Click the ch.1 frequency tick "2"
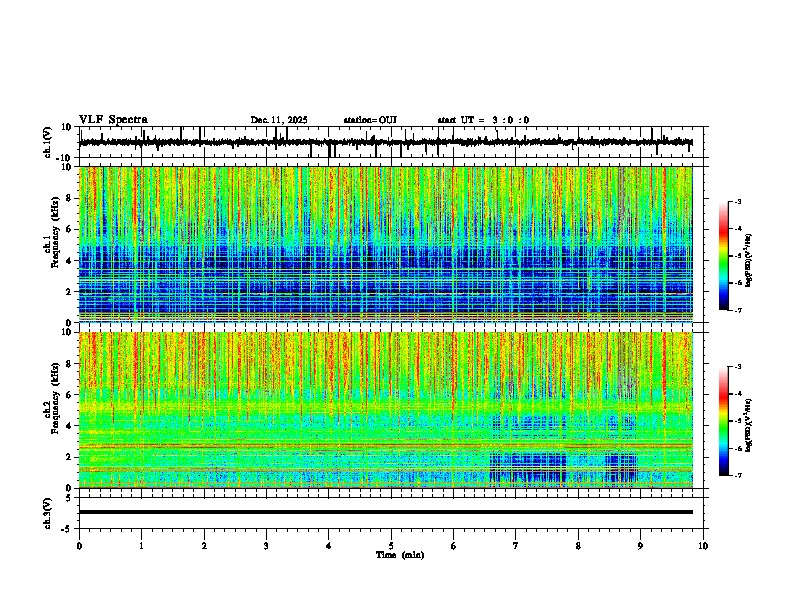The image size is (792, 612). point(71,292)
